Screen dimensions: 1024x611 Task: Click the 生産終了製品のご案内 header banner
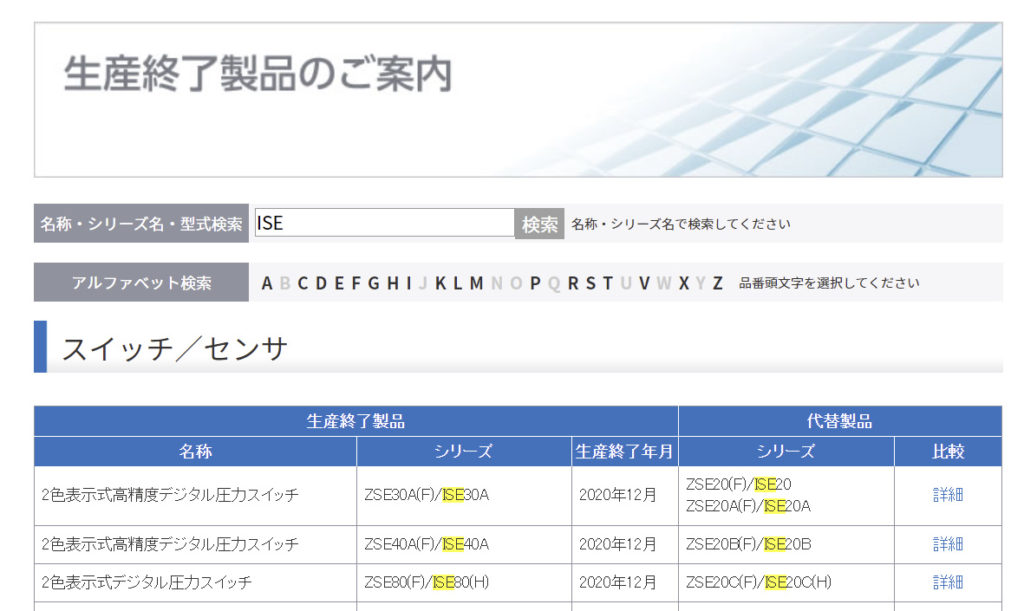(x=518, y=99)
